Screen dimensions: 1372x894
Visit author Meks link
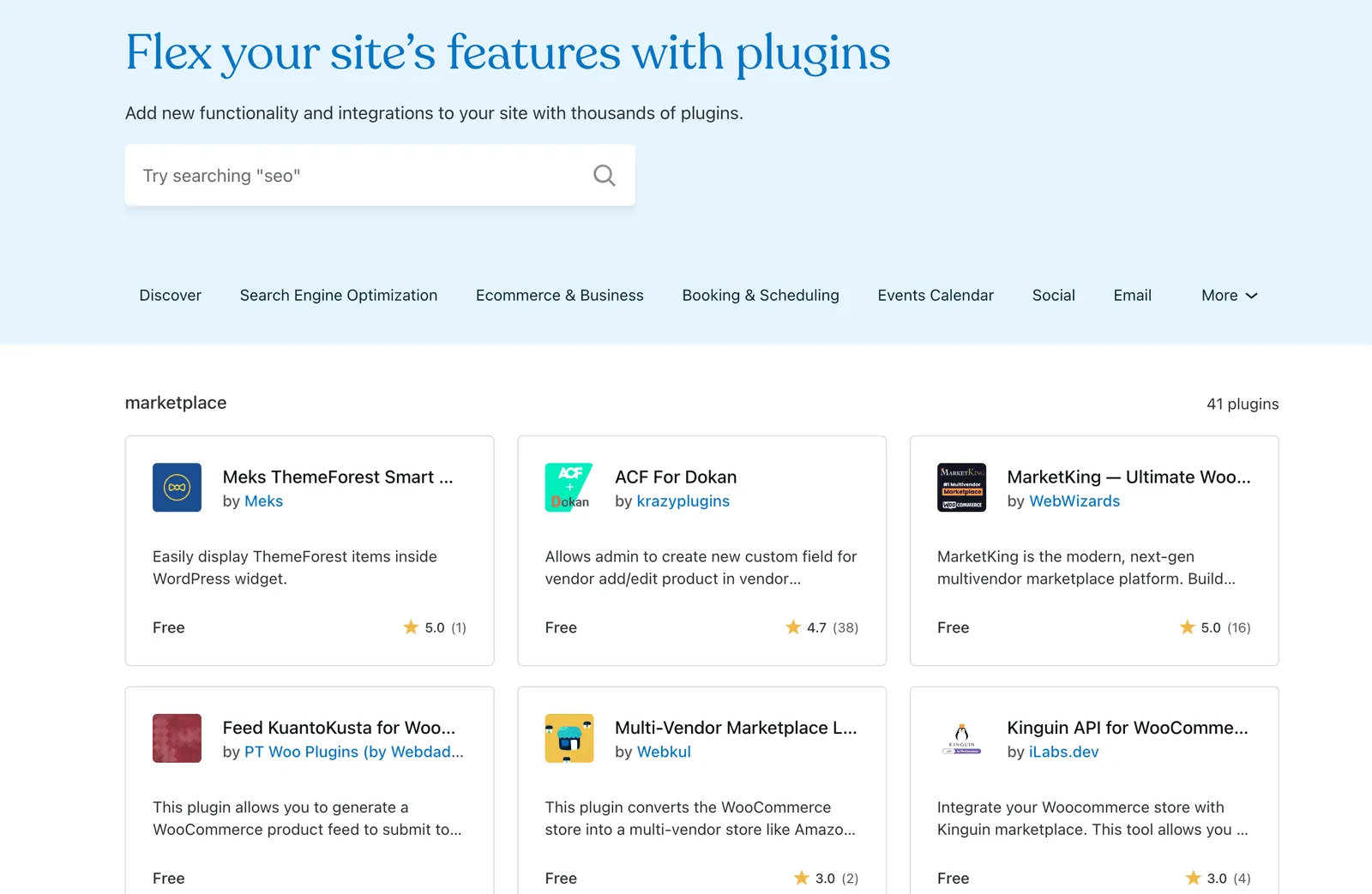(263, 501)
